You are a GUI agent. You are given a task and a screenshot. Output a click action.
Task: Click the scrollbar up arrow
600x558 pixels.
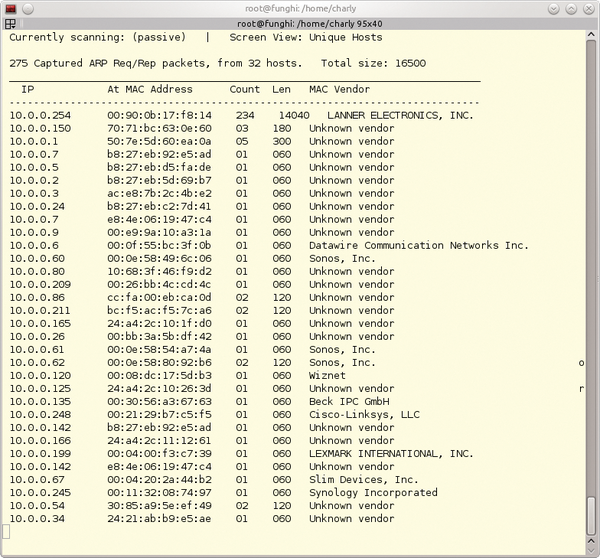point(591,35)
